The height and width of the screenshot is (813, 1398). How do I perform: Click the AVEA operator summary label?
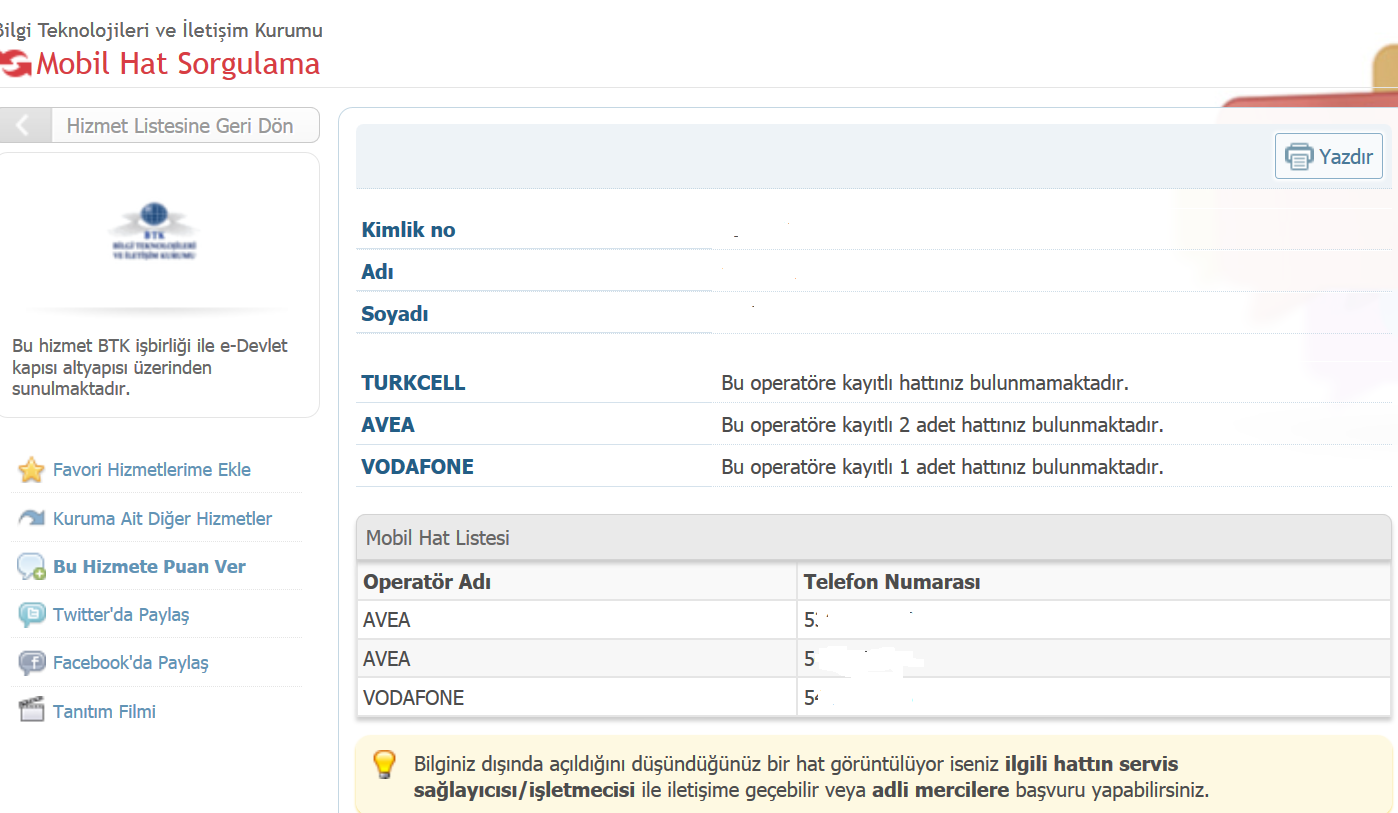click(x=388, y=425)
